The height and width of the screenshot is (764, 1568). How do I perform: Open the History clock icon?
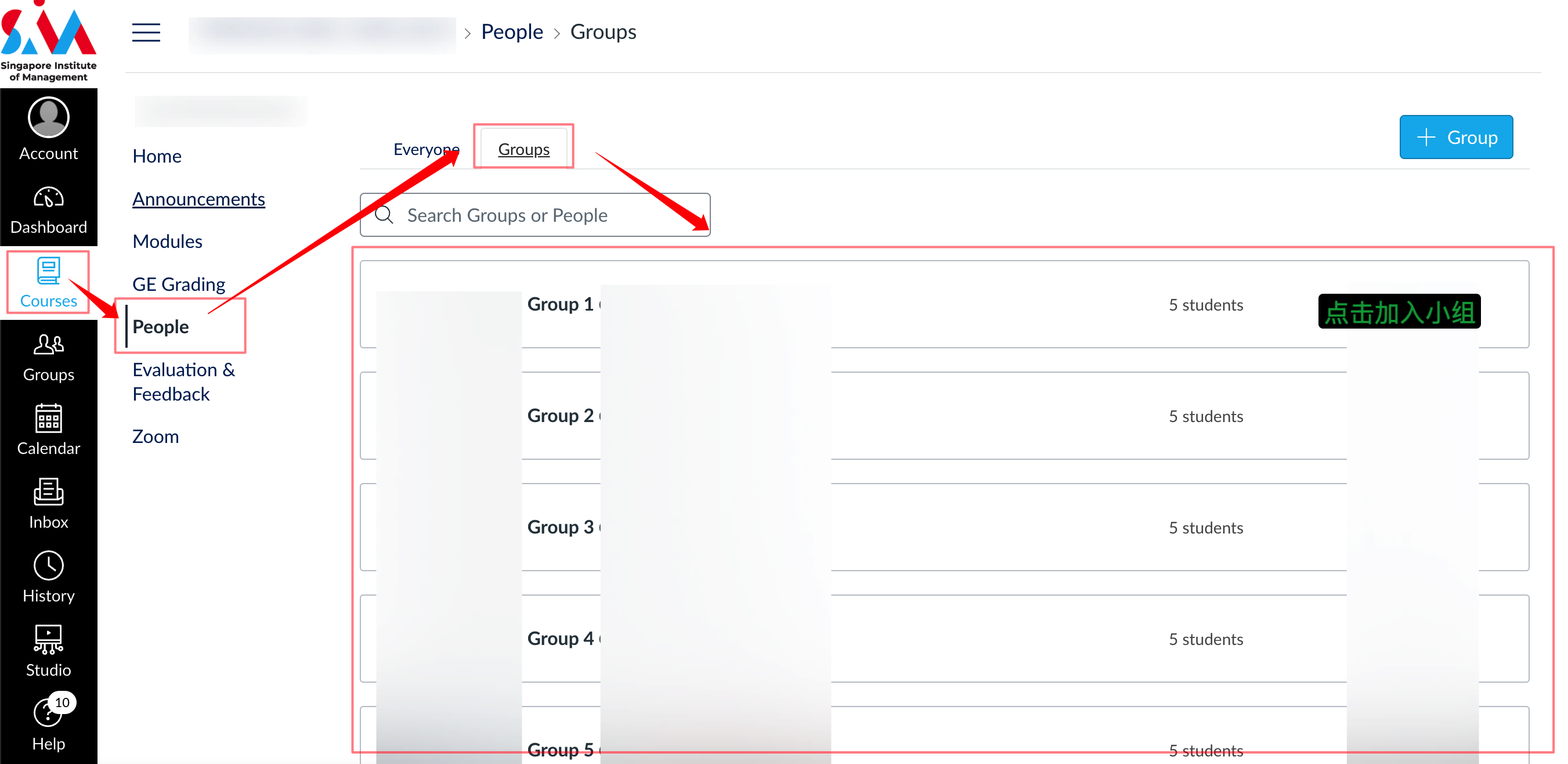[49, 566]
